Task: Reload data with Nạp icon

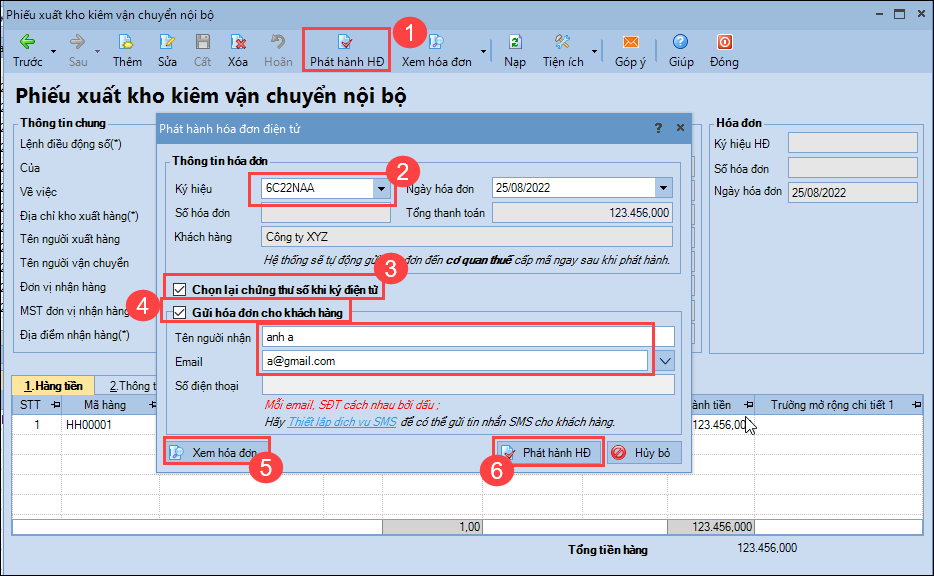Action: [515, 42]
